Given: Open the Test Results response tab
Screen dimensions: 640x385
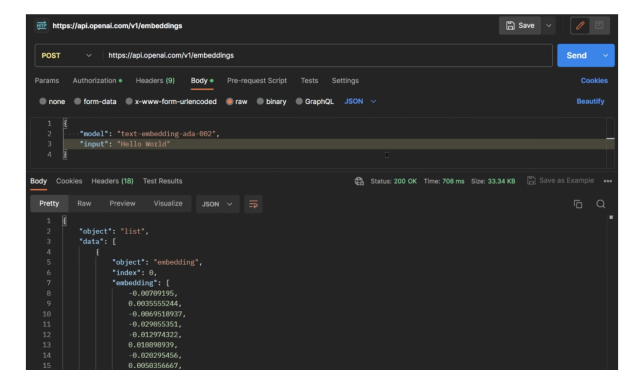Looking at the screenshot, I should [162, 181].
